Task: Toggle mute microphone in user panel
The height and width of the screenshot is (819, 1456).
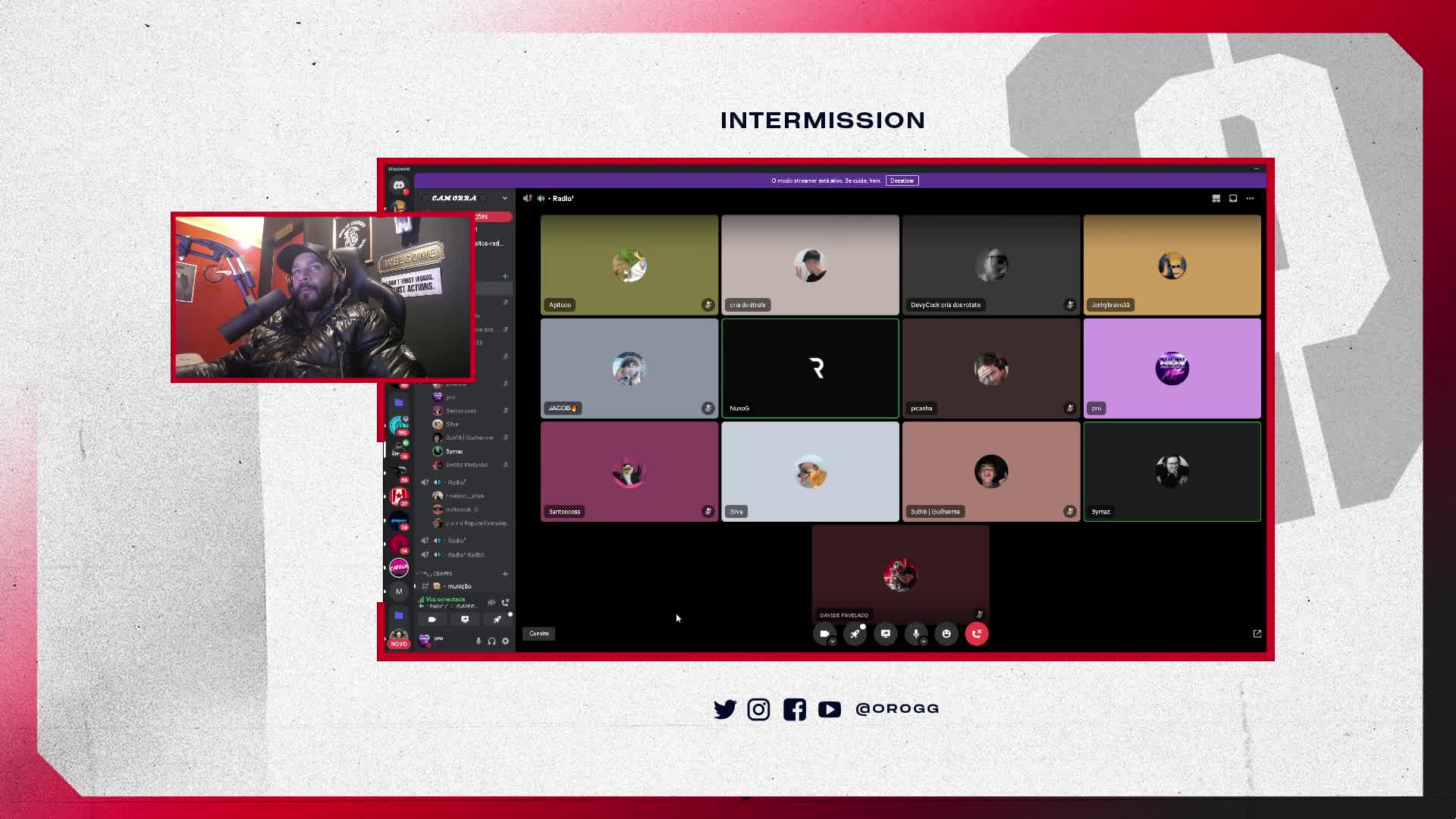Action: pos(479,642)
